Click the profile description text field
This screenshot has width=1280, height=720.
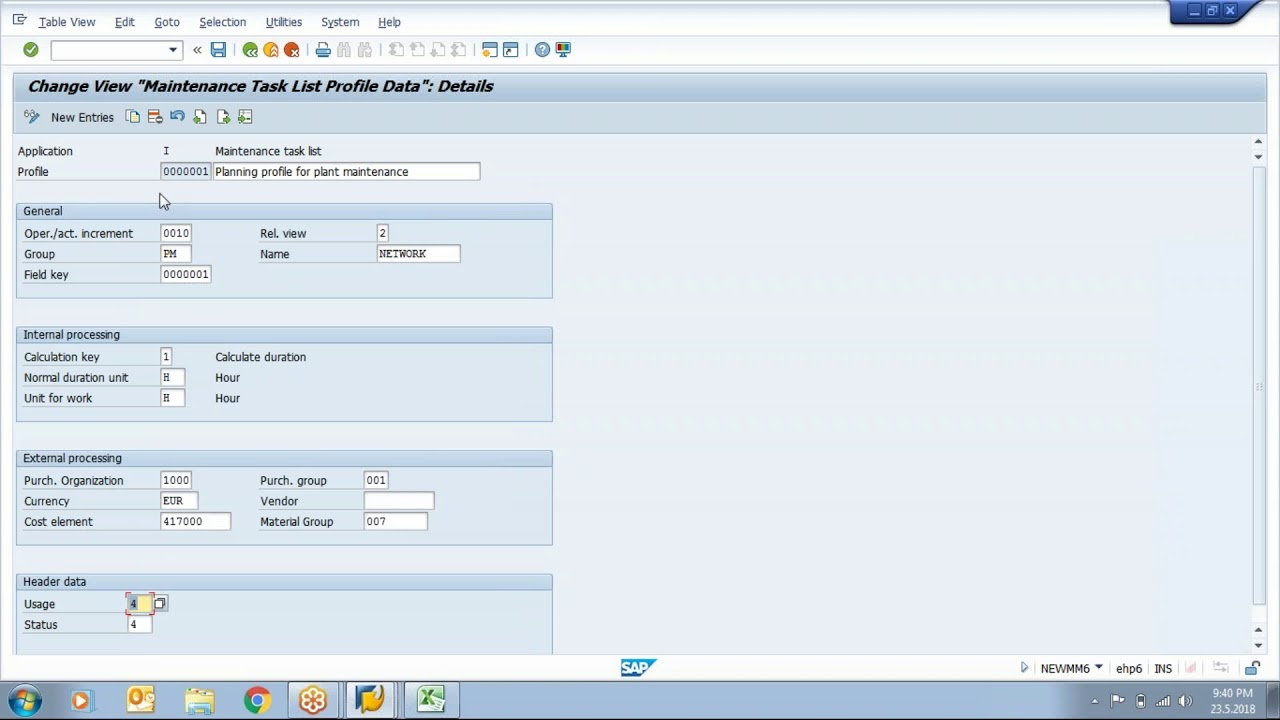coord(346,172)
